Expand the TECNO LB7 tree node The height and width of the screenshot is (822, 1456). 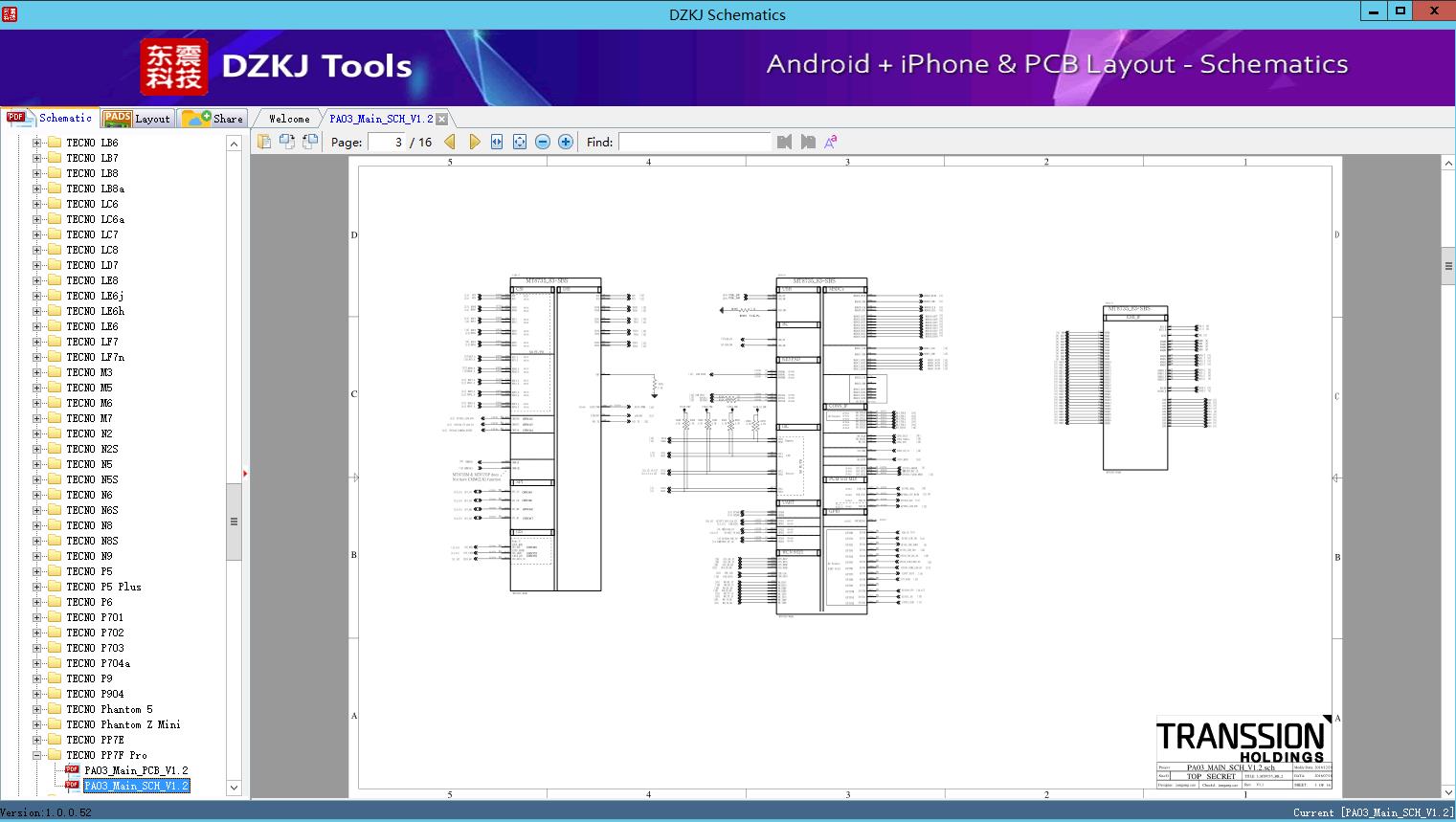[x=36, y=158]
